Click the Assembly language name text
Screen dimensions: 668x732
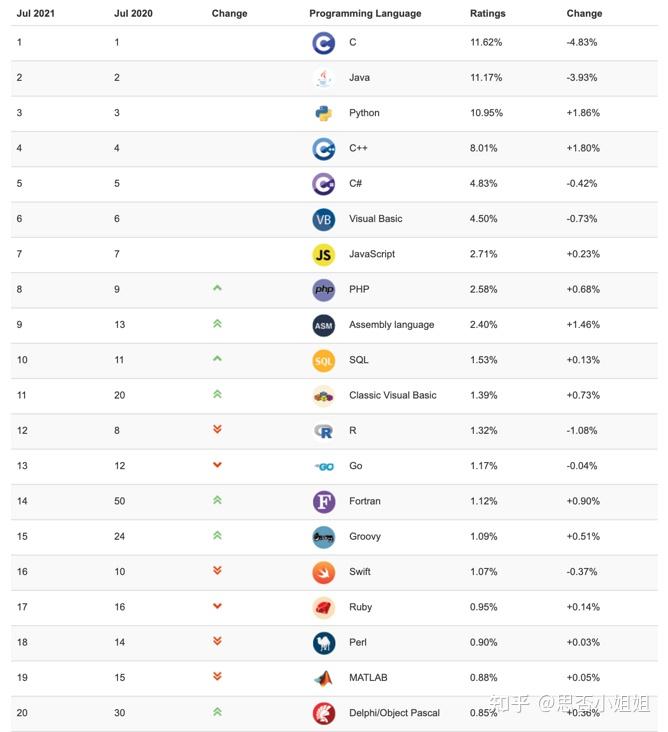tap(391, 325)
